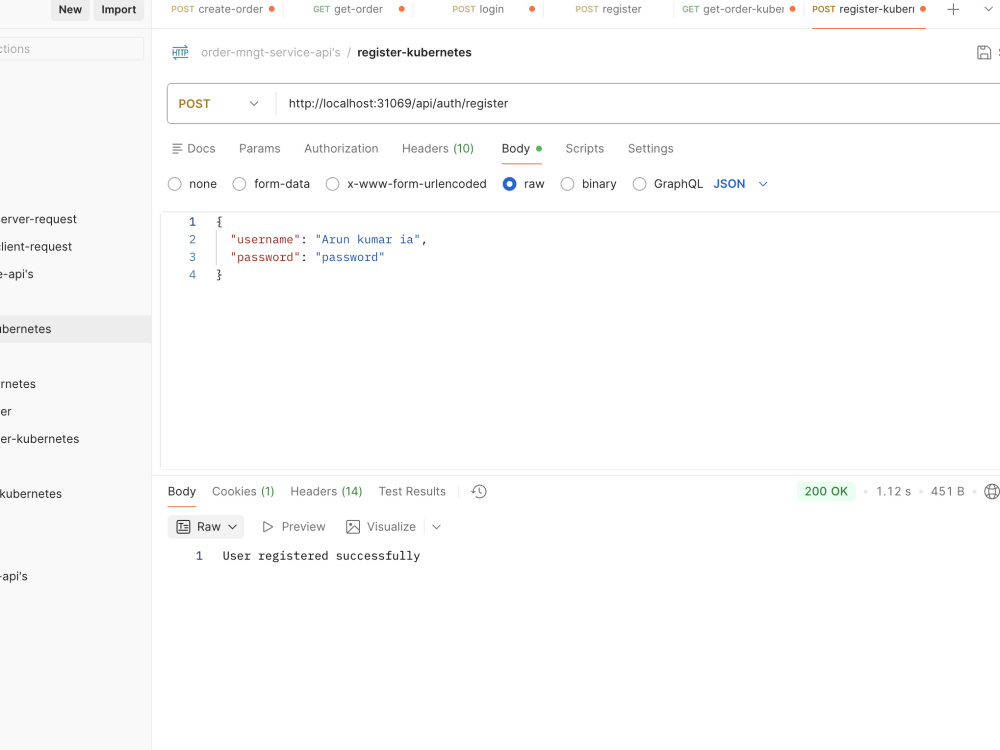Click the Preview response button
1000x750 pixels.
coord(294,527)
